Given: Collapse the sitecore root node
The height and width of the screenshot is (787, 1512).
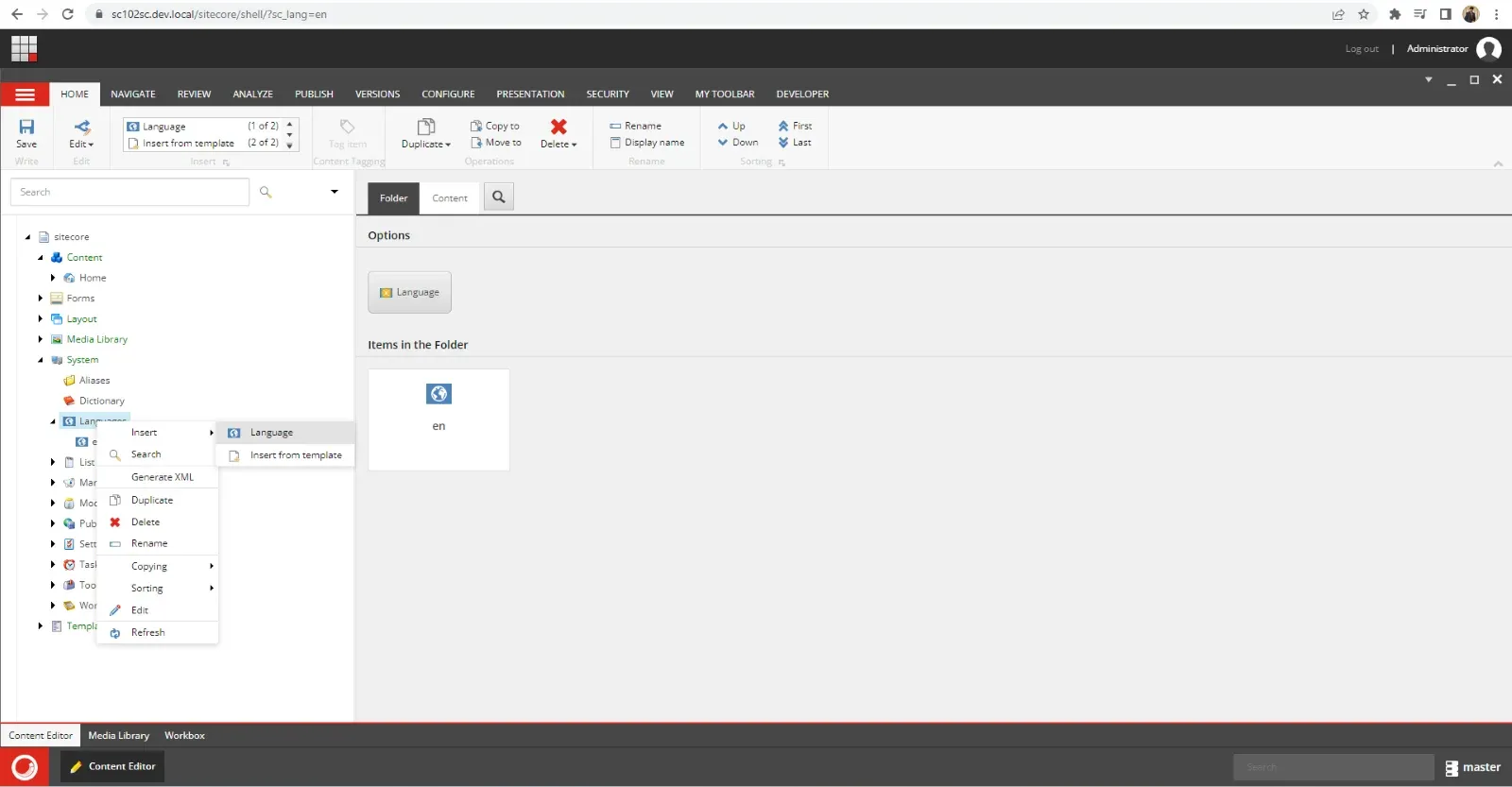Looking at the screenshot, I should point(27,237).
